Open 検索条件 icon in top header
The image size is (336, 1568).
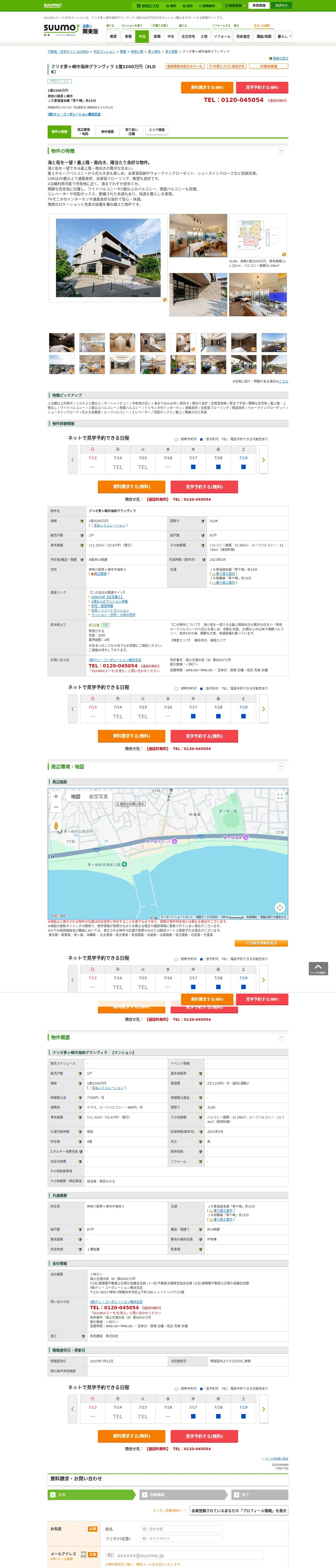coord(207,5)
